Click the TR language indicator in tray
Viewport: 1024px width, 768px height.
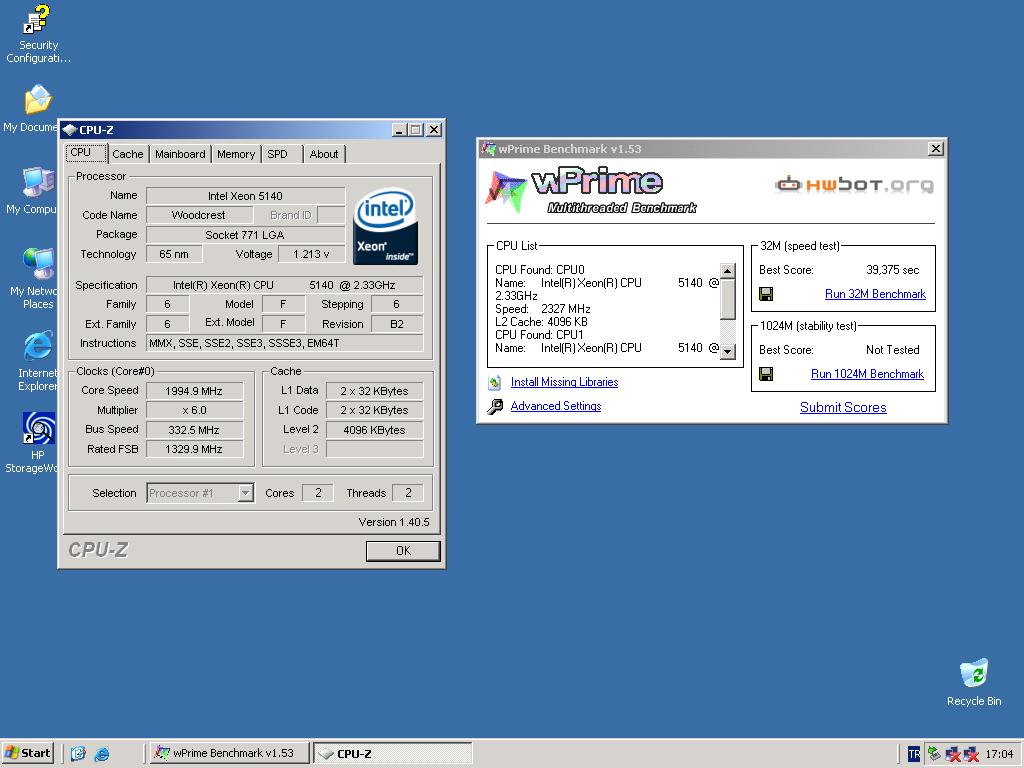click(914, 754)
